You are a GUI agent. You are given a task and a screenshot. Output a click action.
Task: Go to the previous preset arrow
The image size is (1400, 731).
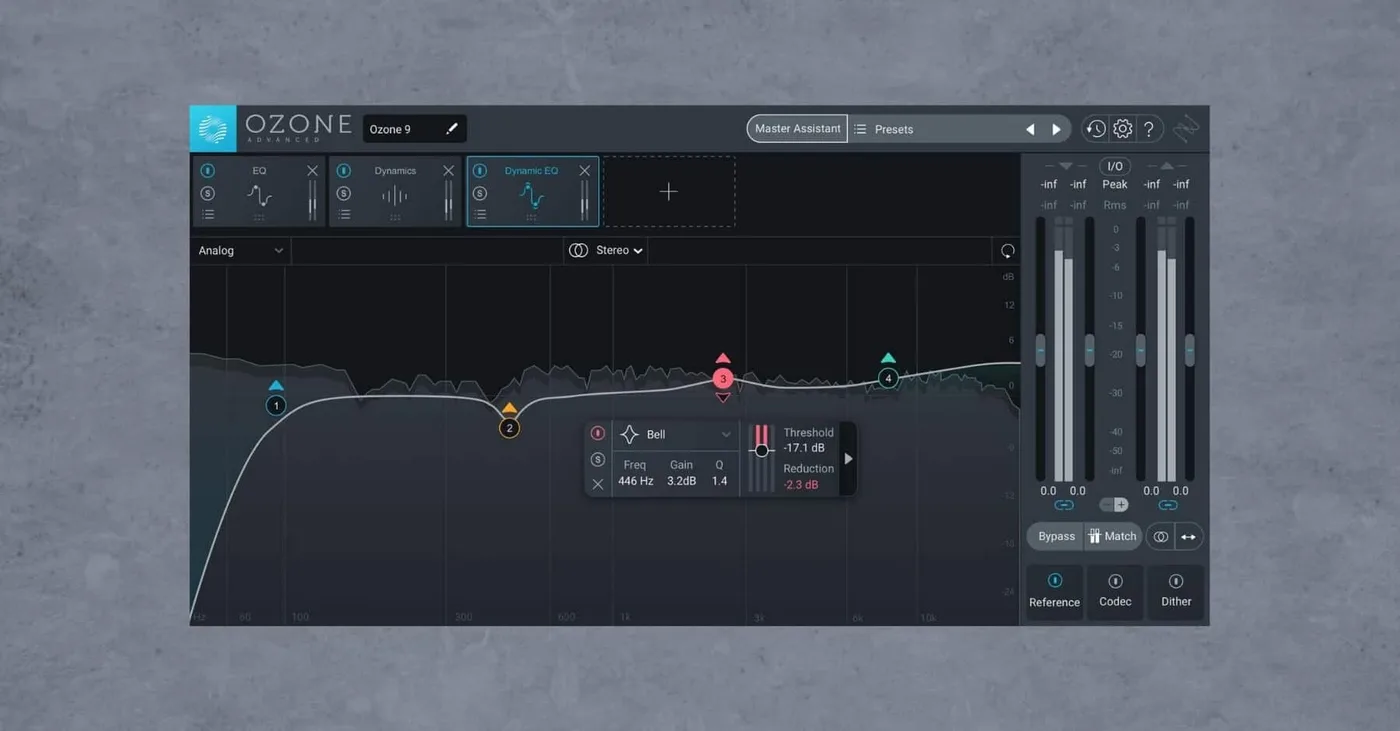point(1030,129)
